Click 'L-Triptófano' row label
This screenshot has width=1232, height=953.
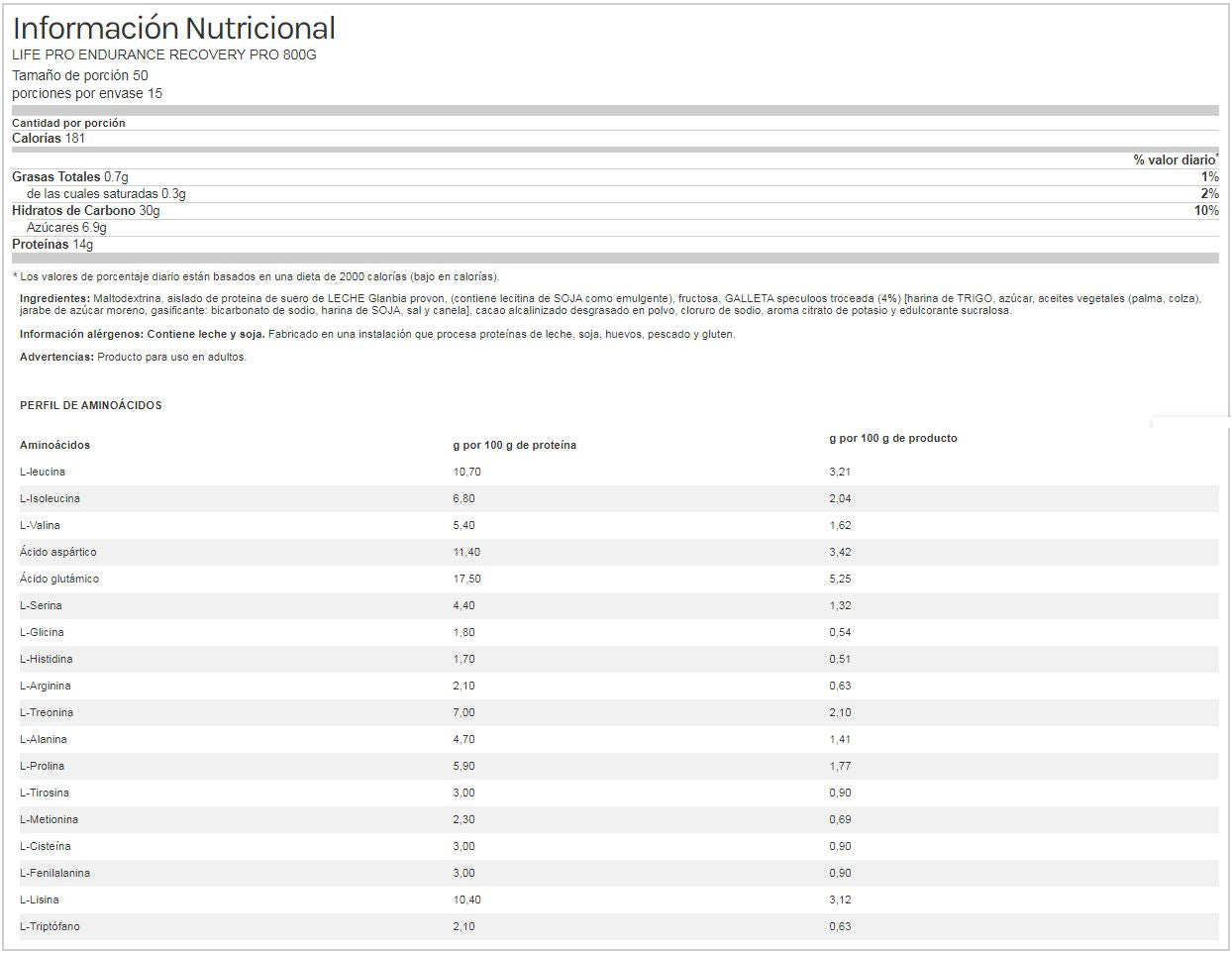(x=50, y=926)
